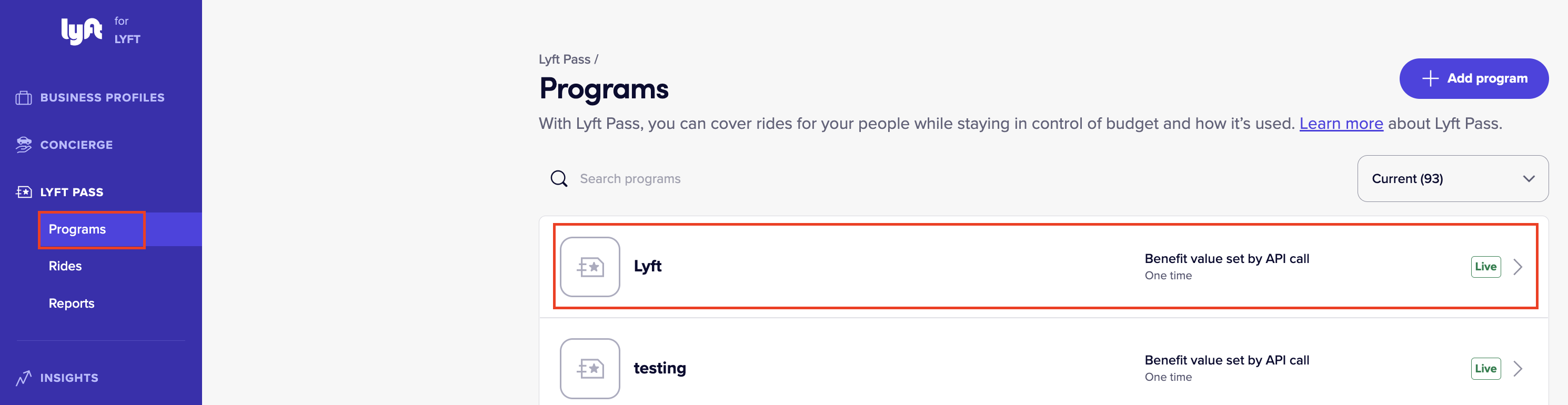Expand the Lyft program row chevron
The height and width of the screenshot is (405, 1568).
1518,267
